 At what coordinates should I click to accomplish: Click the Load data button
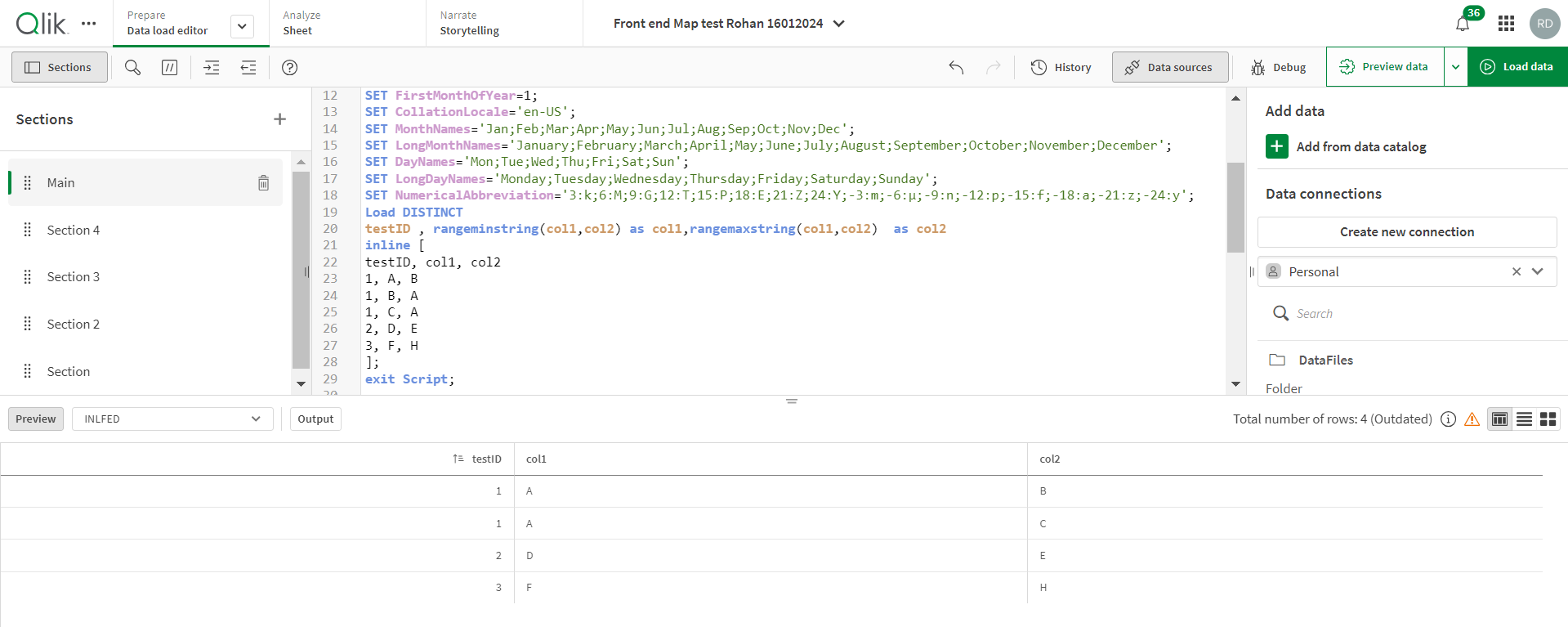(x=1517, y=67)
